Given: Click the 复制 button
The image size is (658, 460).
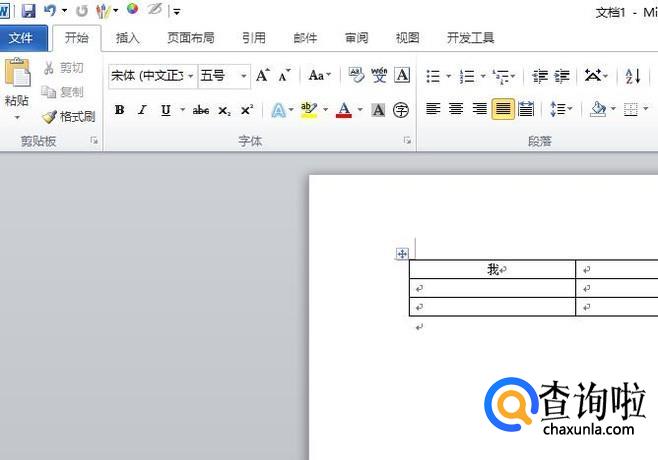Looking at the screenshot, I should click(63, 91).
